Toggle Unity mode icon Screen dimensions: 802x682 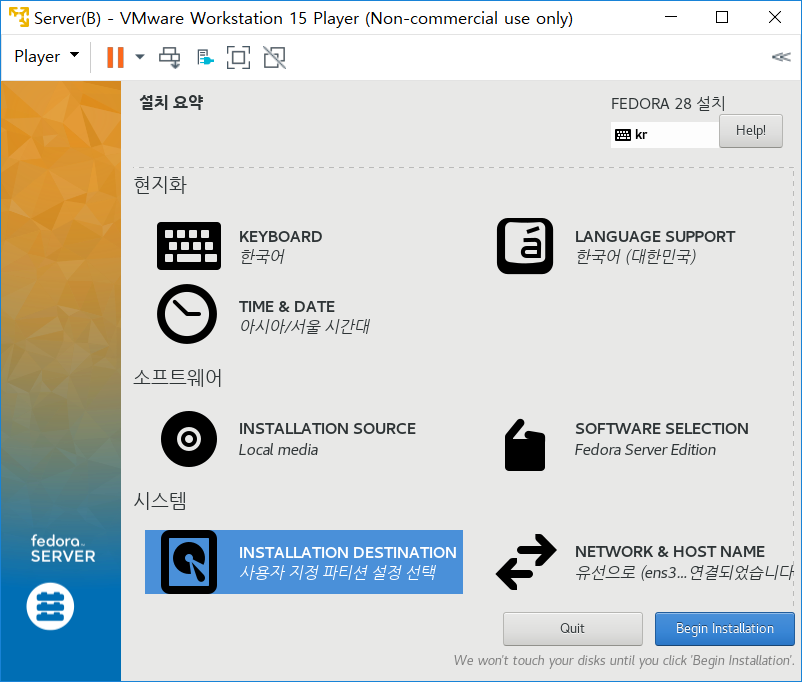[x=275, y=57]
